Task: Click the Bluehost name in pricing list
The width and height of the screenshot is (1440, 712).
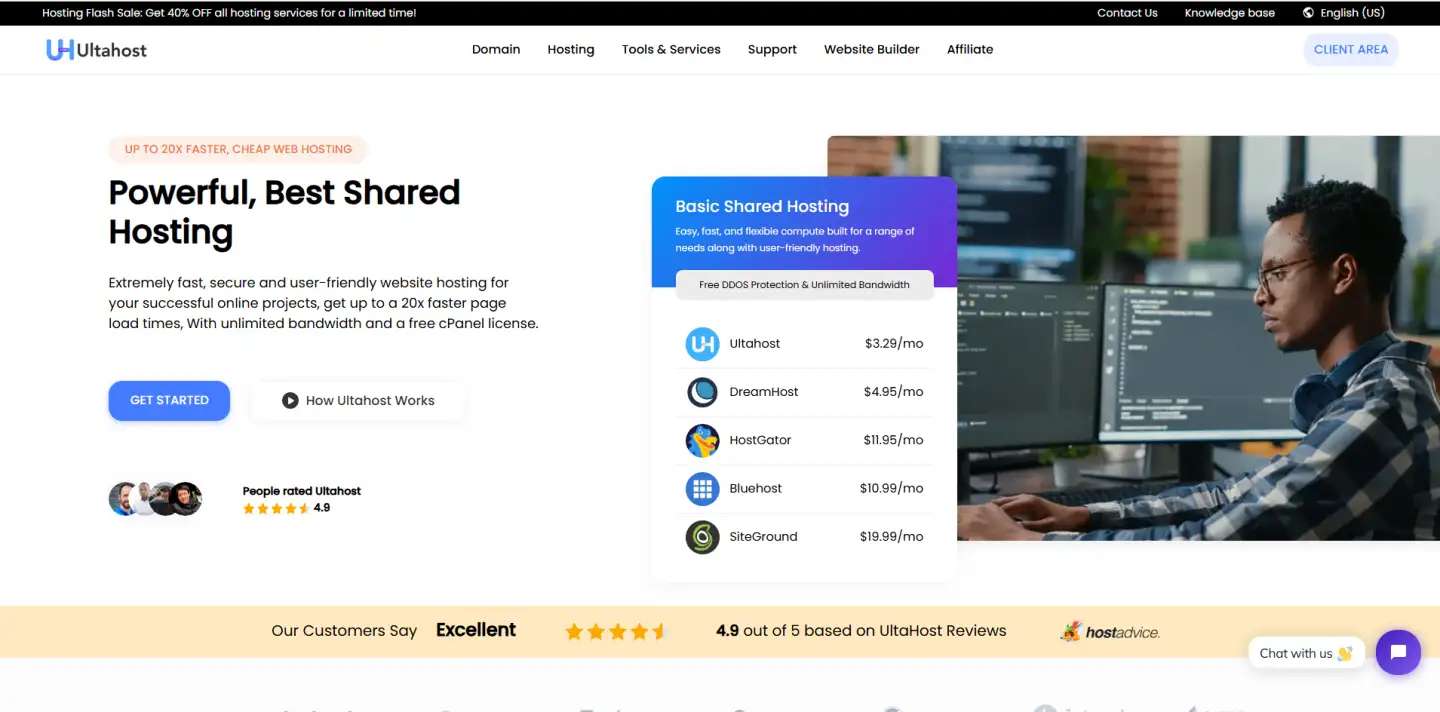Action: [756, 488]
